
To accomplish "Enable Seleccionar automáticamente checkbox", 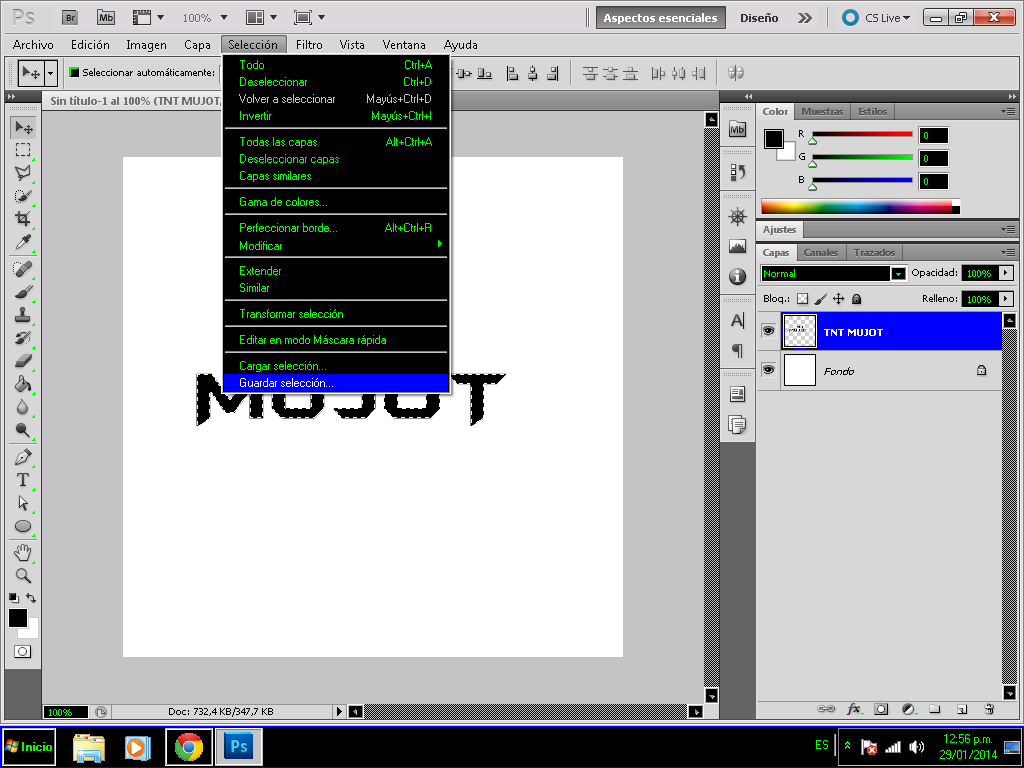I will (x=74, y=73).
